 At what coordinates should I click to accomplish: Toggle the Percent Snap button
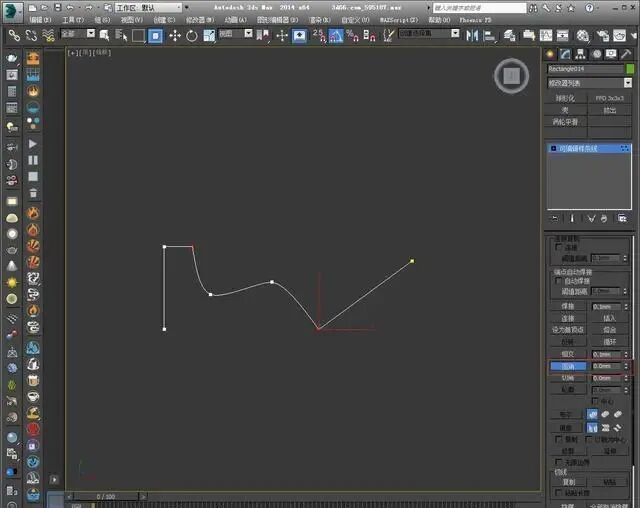point(352,36)
